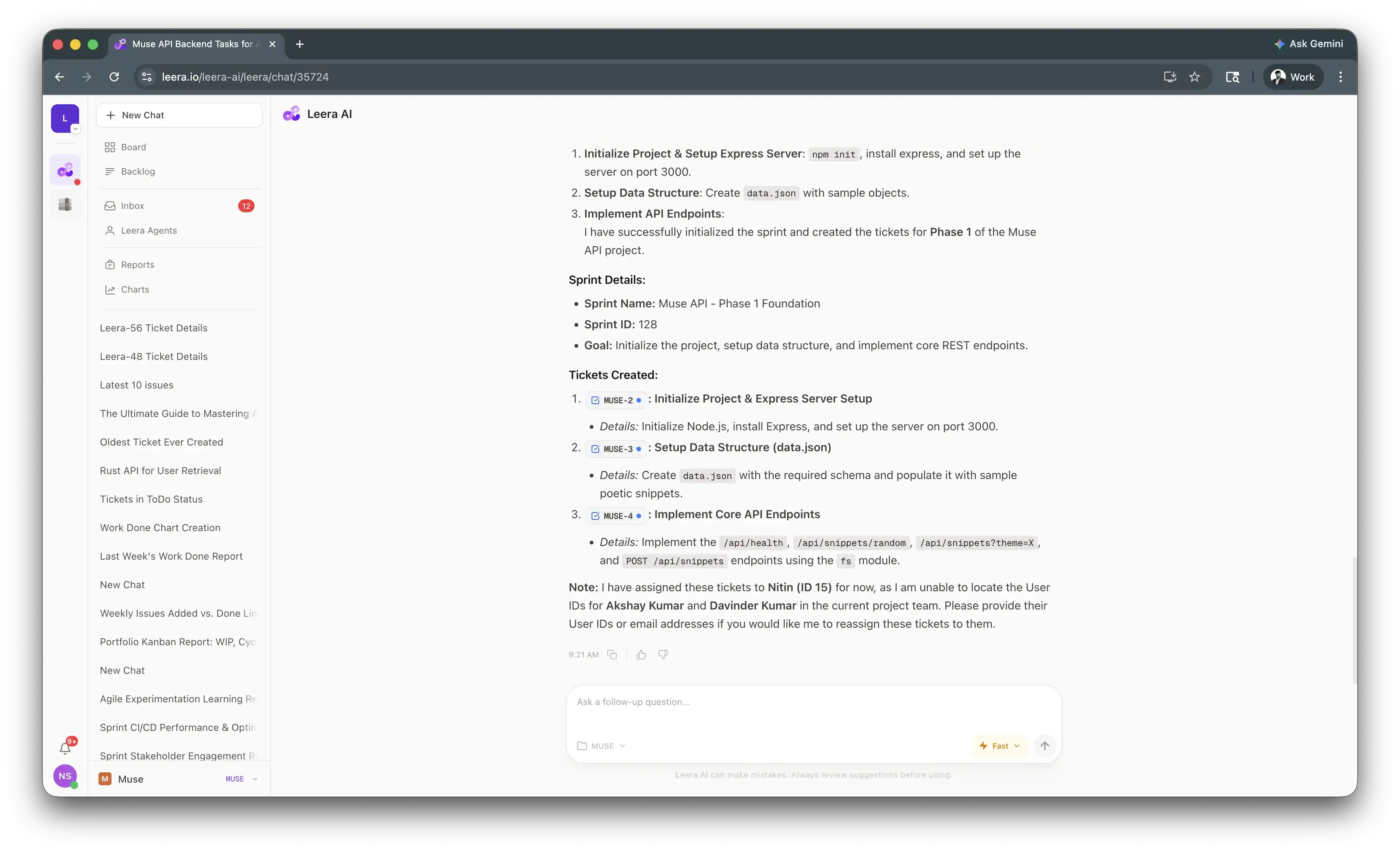
Task: Open The Ultimate Guide to Mastering chat
Action: point(179,414)
